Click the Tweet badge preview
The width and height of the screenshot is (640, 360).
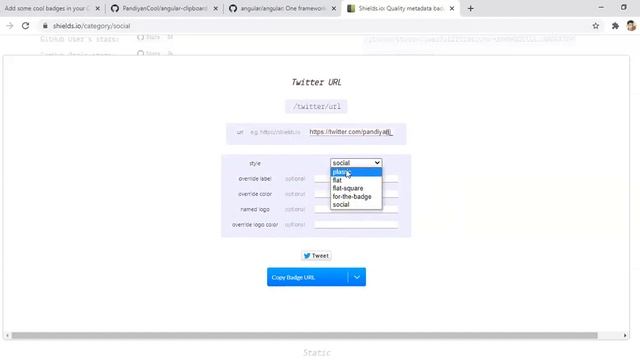coord(316,256)
